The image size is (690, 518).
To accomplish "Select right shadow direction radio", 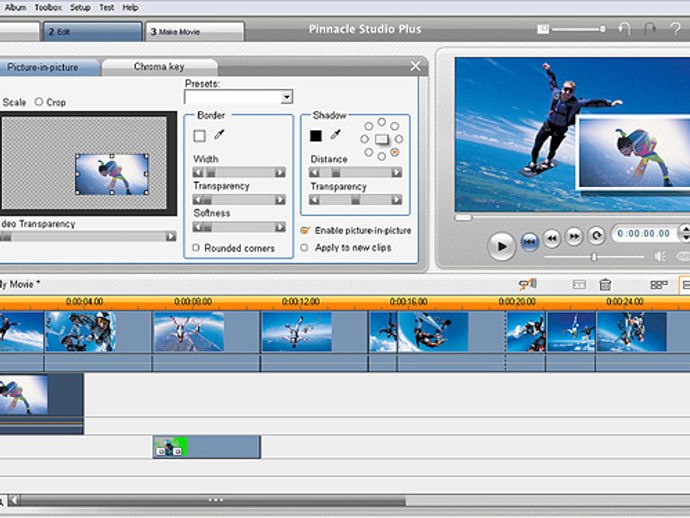I will [399, 139].
